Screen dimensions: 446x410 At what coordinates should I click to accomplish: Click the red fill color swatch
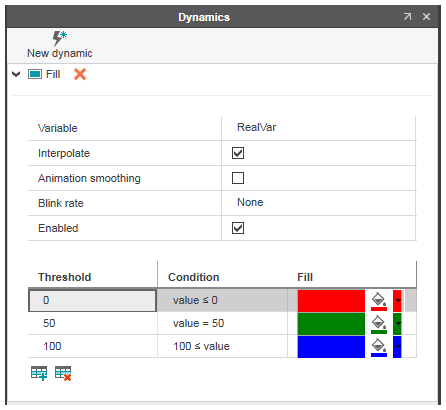pos(331,301)
